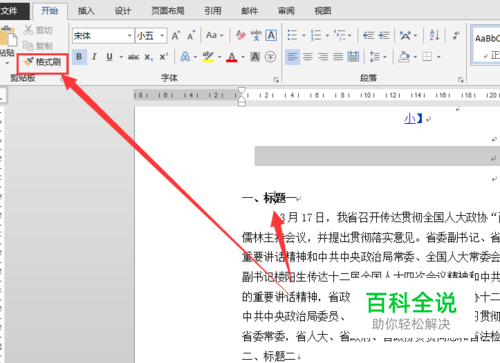Click the Copy (复制) button
The image size is (500, 363).
pyautogui.click(x=38, y=46)
